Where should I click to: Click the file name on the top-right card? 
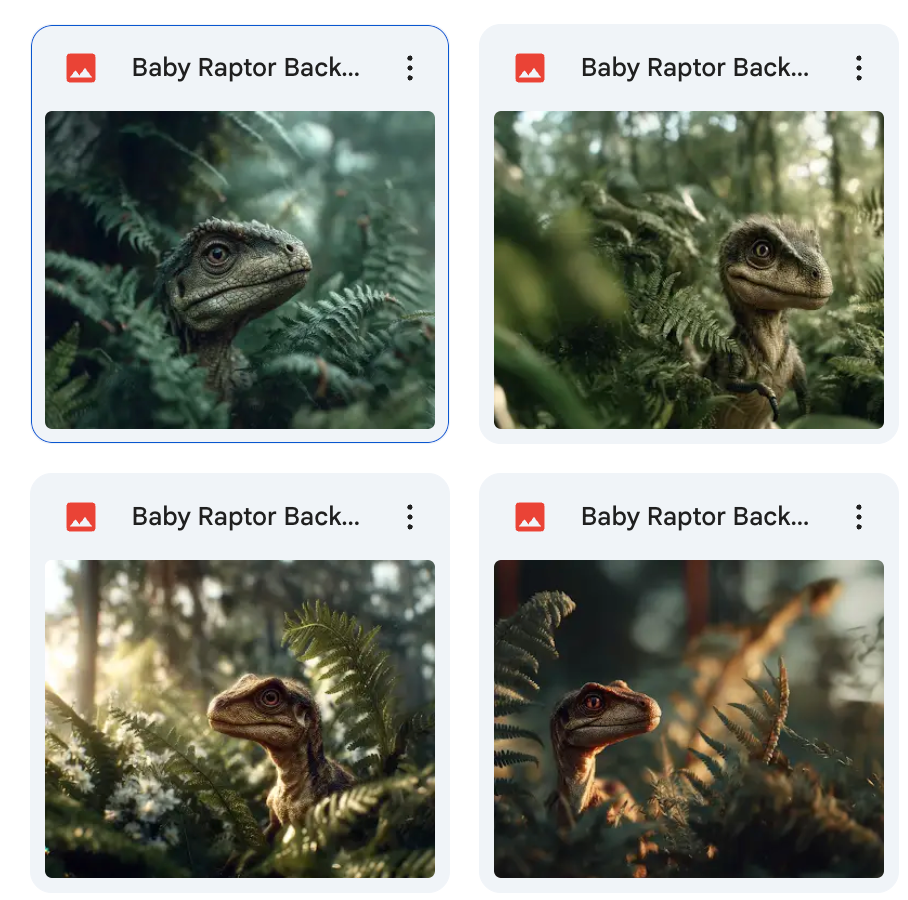pos(695,68)
